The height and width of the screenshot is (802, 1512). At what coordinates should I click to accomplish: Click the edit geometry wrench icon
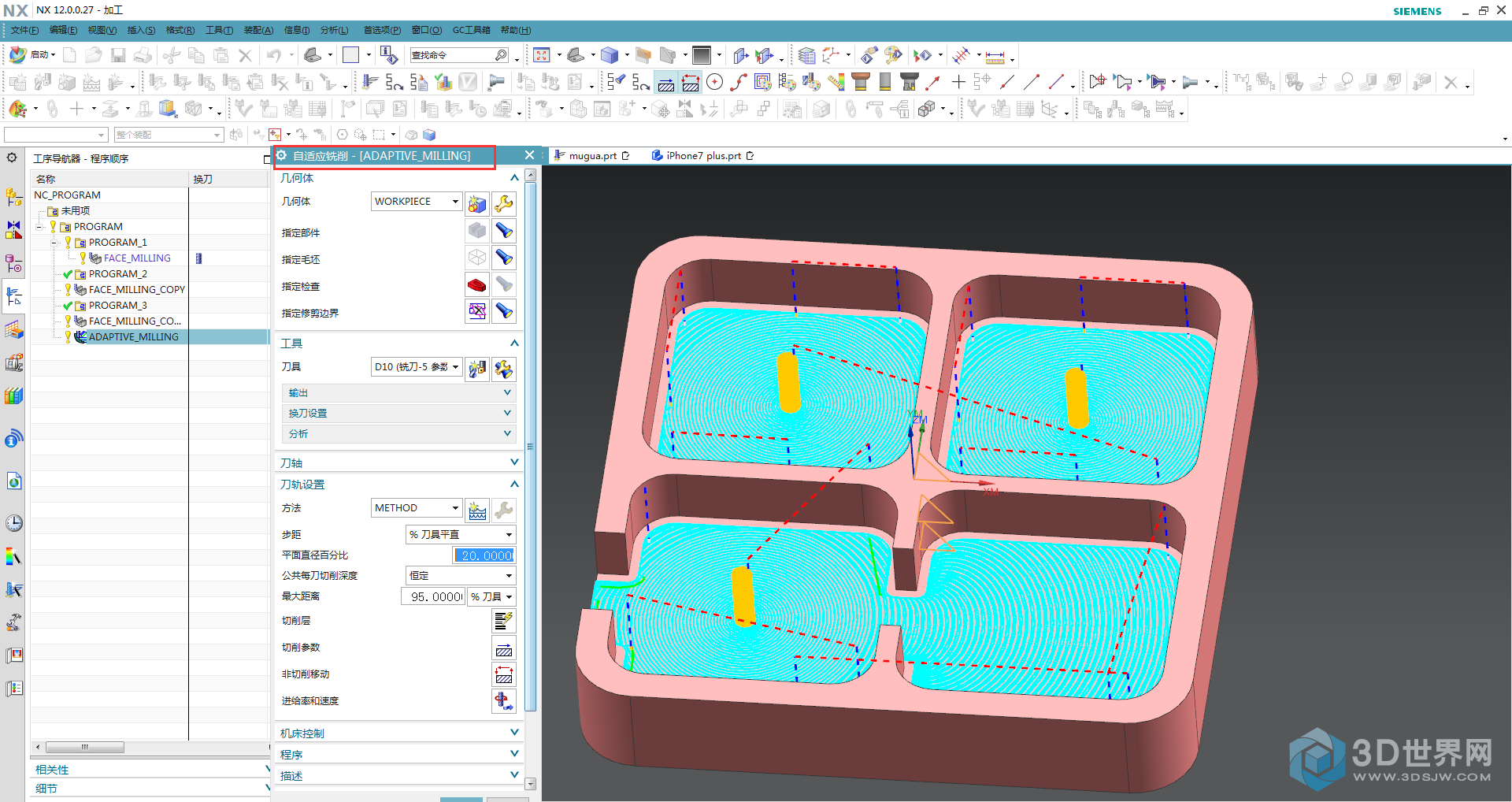click(x=504, y=204)
